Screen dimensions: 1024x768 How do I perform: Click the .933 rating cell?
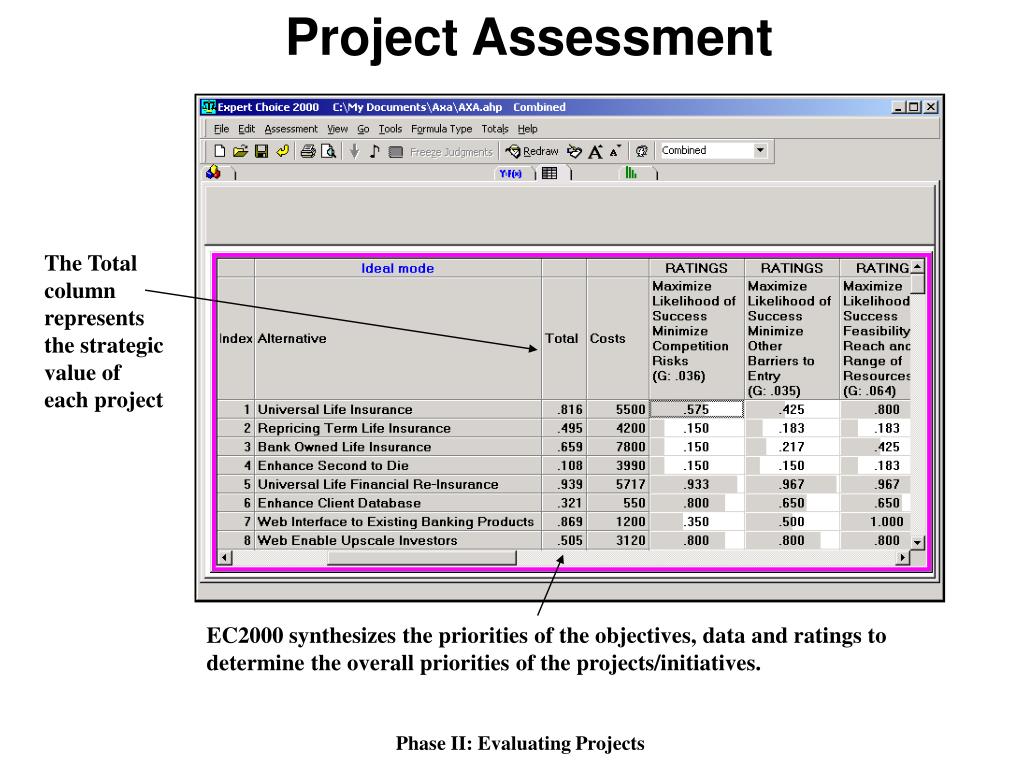697,485
